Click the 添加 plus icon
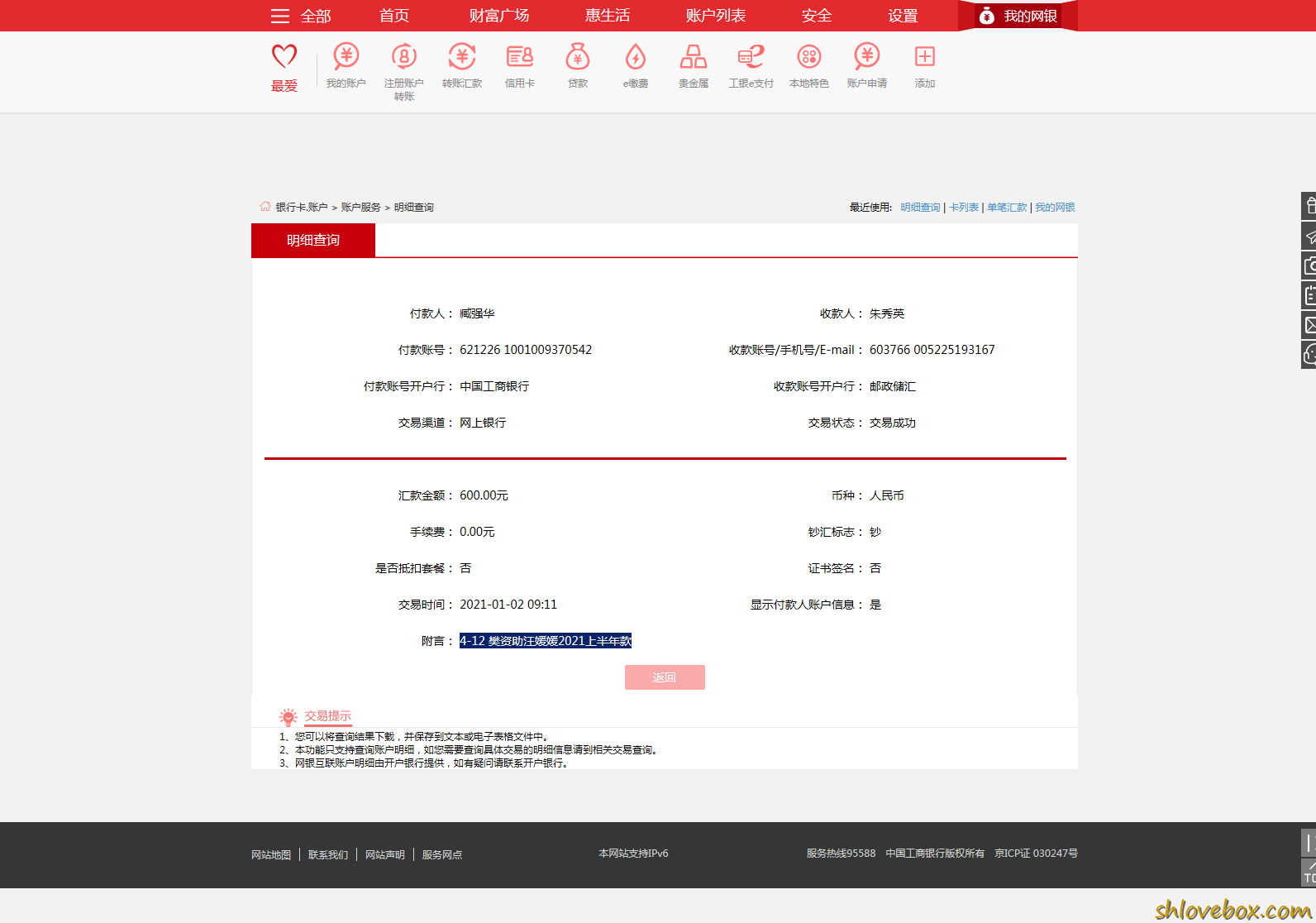 925,56
